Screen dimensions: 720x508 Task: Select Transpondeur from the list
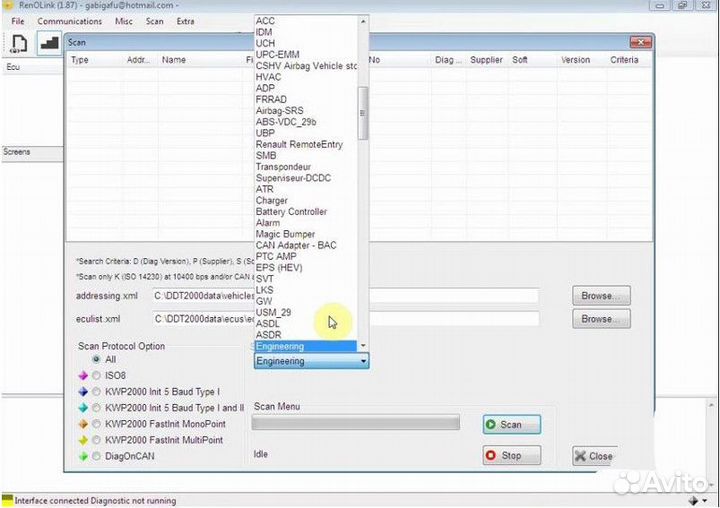[x=305, y=167]
